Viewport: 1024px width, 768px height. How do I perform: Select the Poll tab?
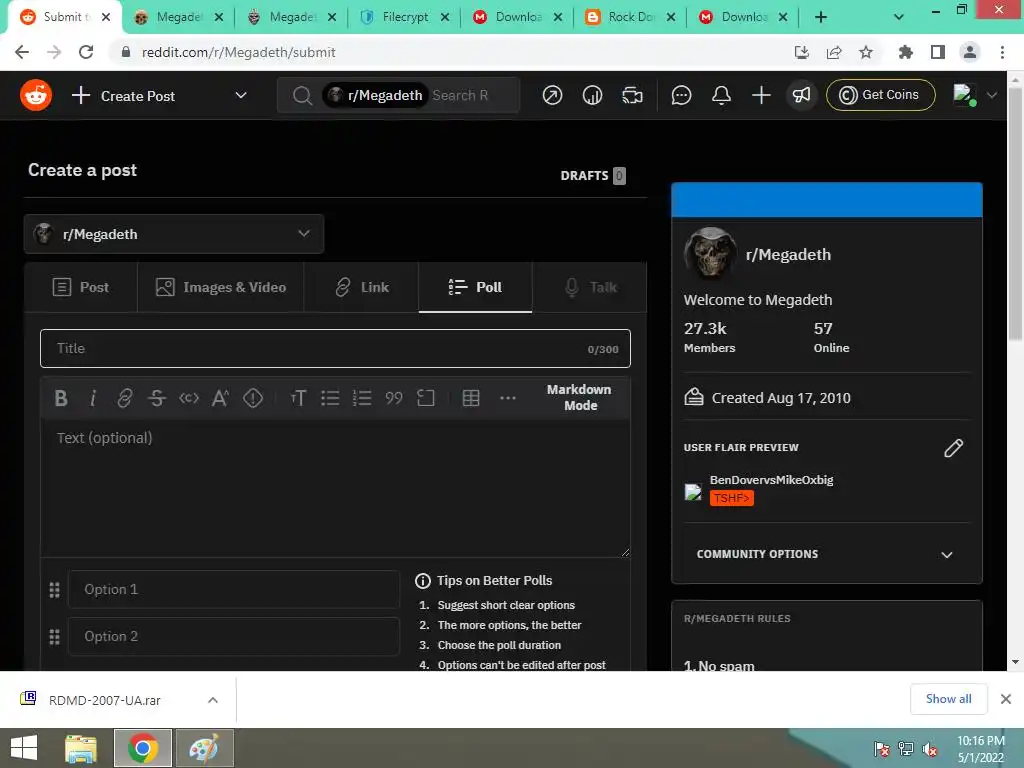point(475,287)
